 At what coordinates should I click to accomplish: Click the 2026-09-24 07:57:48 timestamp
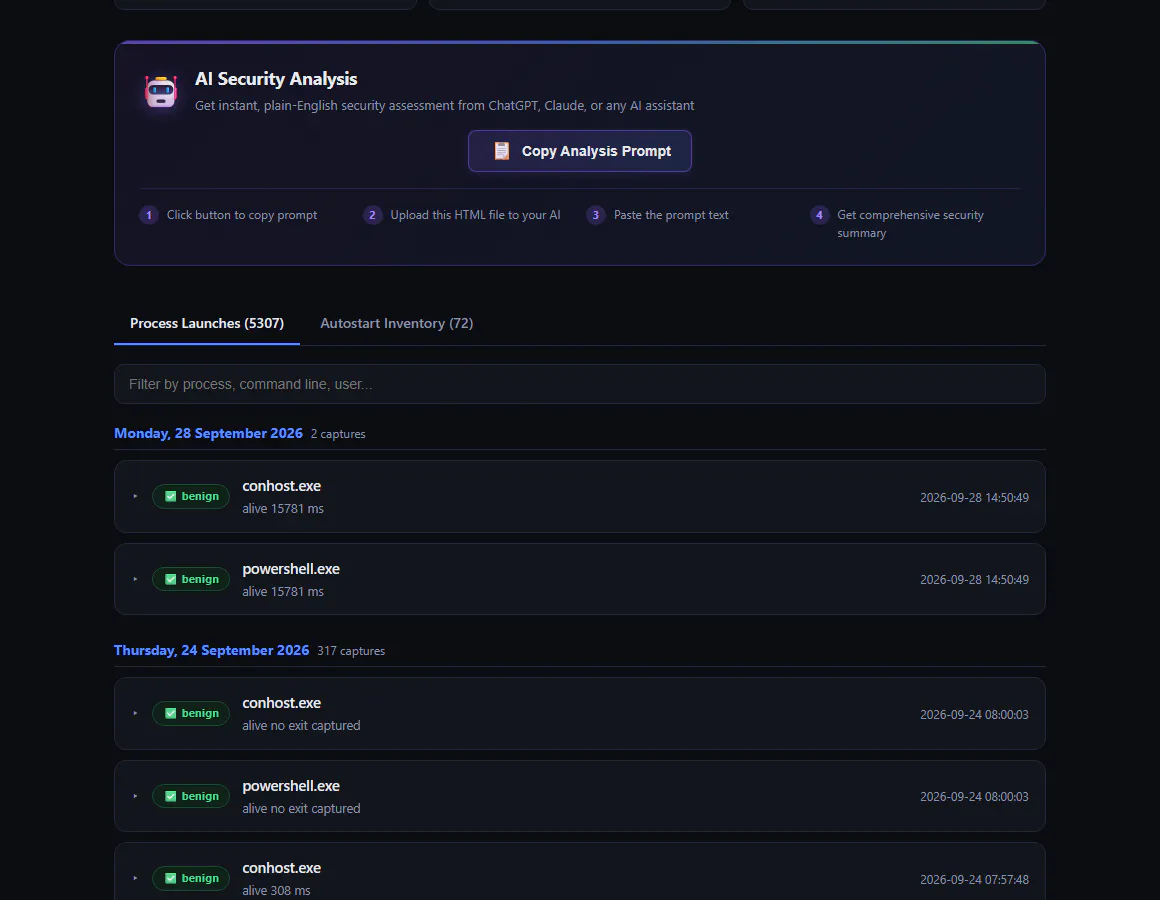click(974, 879)
